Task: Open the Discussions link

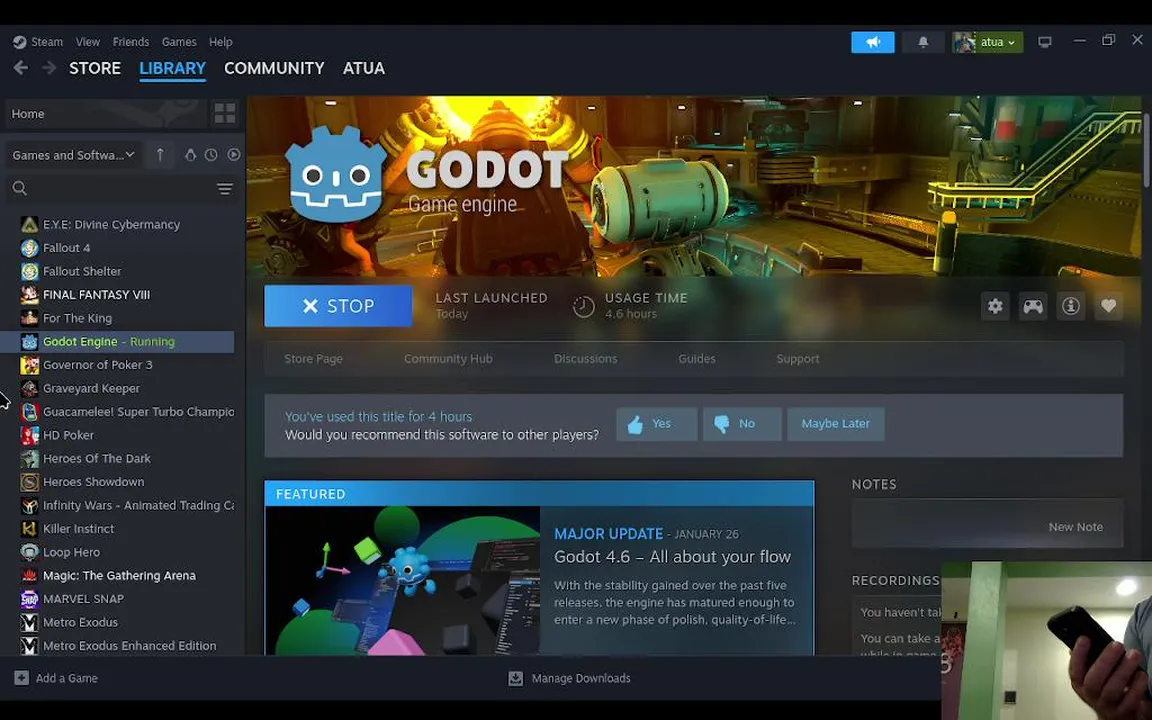Action: coord(586,359)
